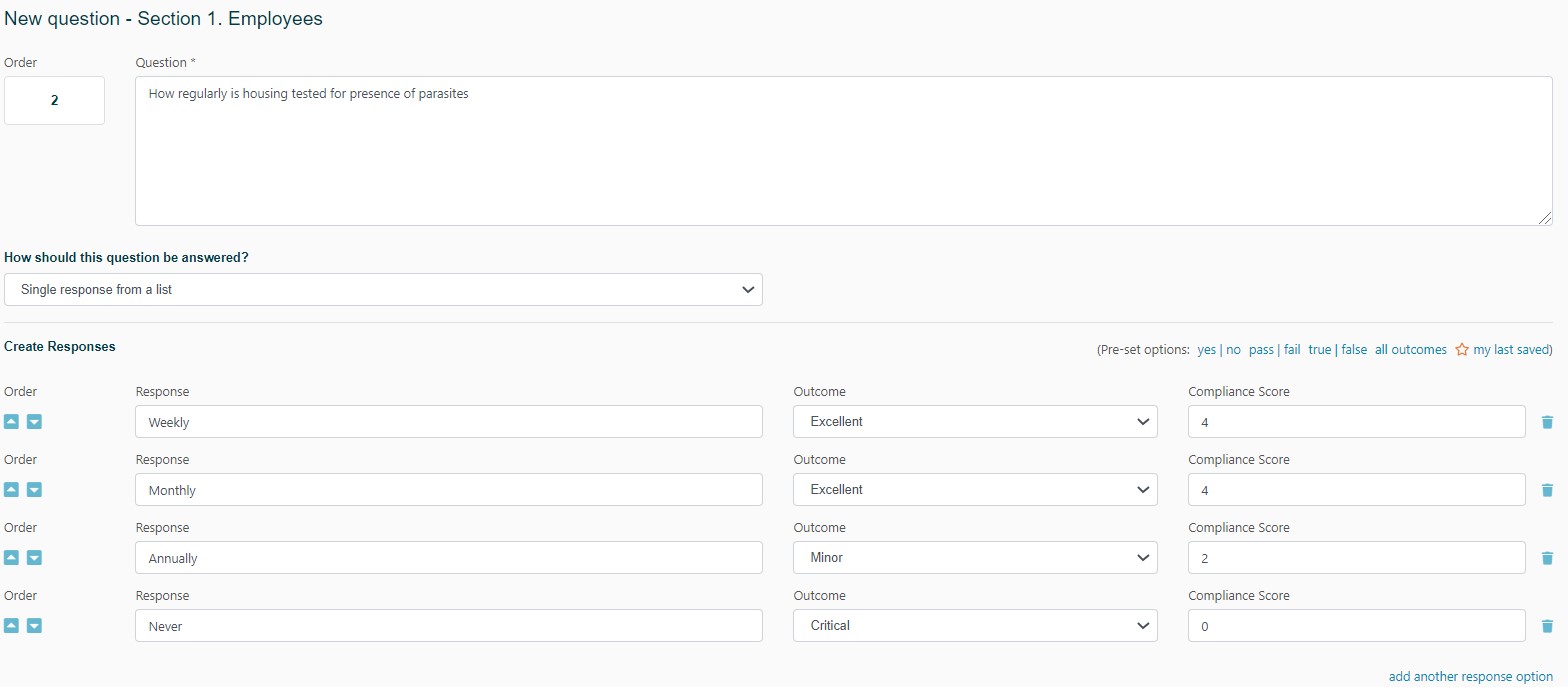Image resolution: width=1568 pixels, height=687 pixels.
Task: Delete the Weekly response row
Action: [x=1547, y=422]
